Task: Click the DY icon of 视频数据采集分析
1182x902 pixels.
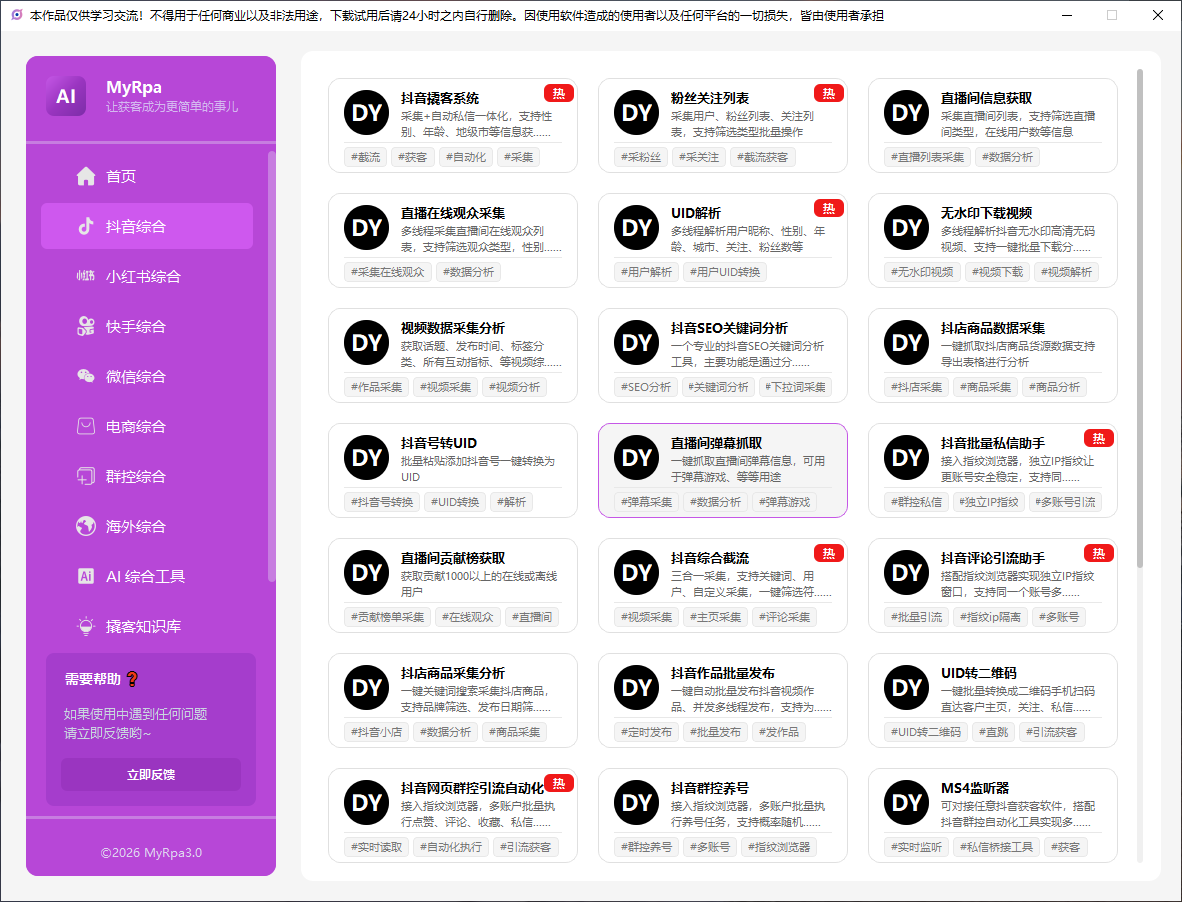Action: tap(366, 343)
